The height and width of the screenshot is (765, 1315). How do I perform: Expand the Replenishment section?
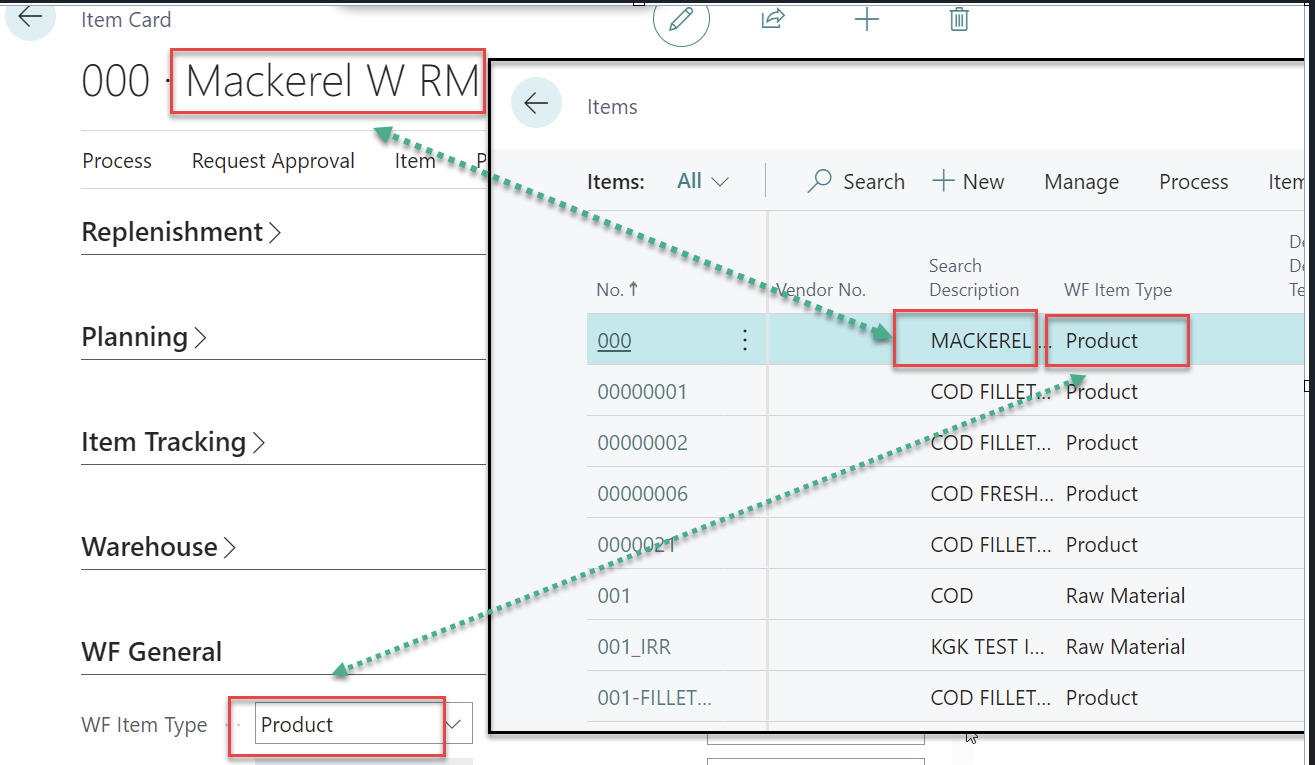[181, 232]
